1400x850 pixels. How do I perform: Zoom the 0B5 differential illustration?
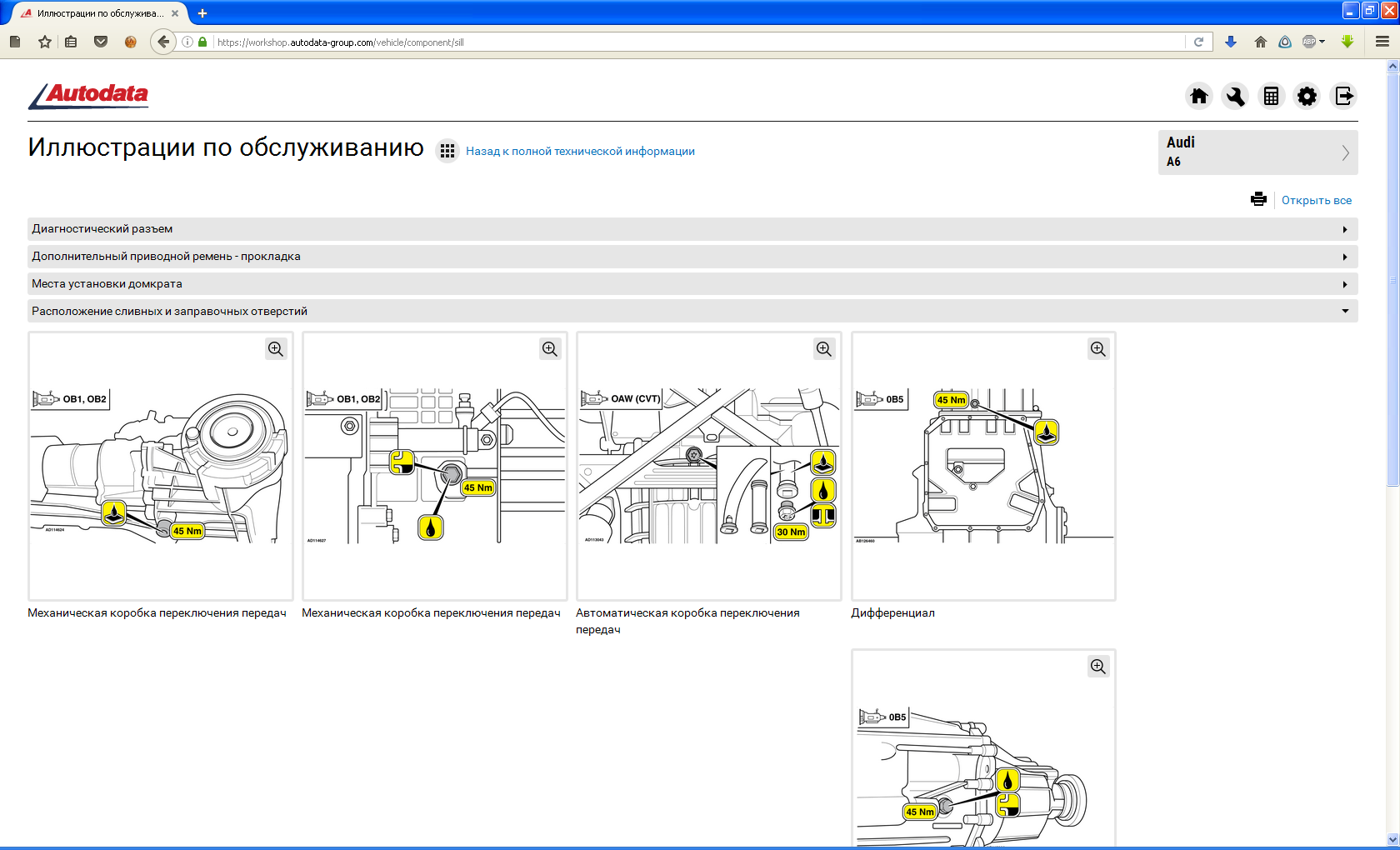point(1098,349)
